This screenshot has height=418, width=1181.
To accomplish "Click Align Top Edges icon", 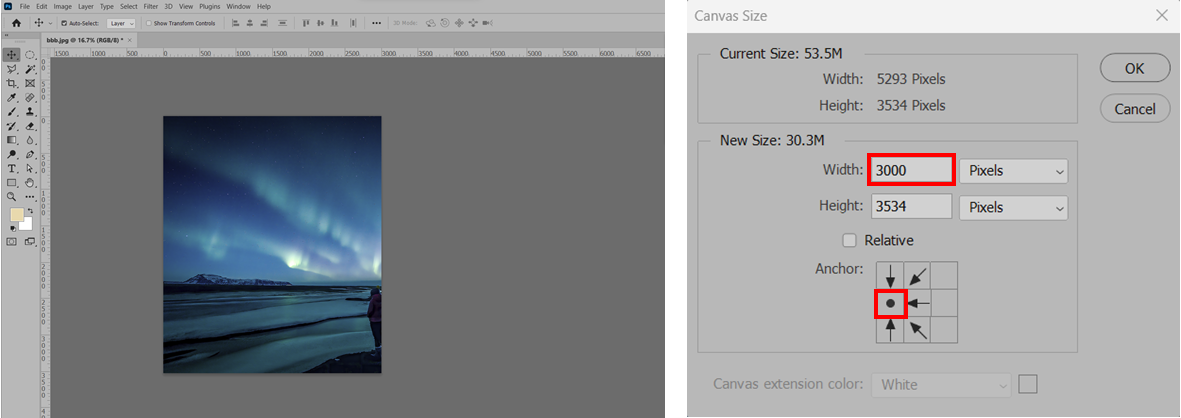I will [x=306, y=23].
